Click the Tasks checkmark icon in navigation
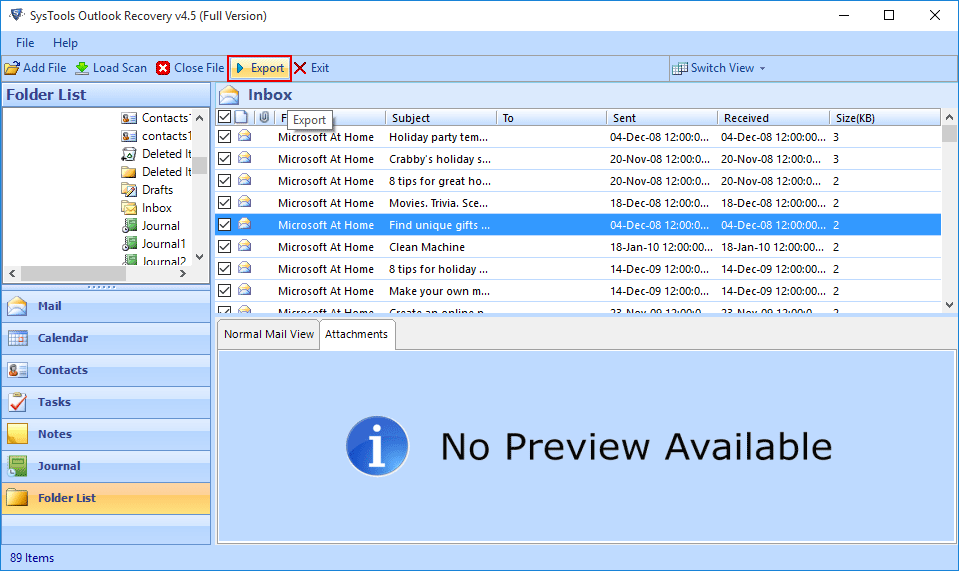959x571 pixels. 18,402
